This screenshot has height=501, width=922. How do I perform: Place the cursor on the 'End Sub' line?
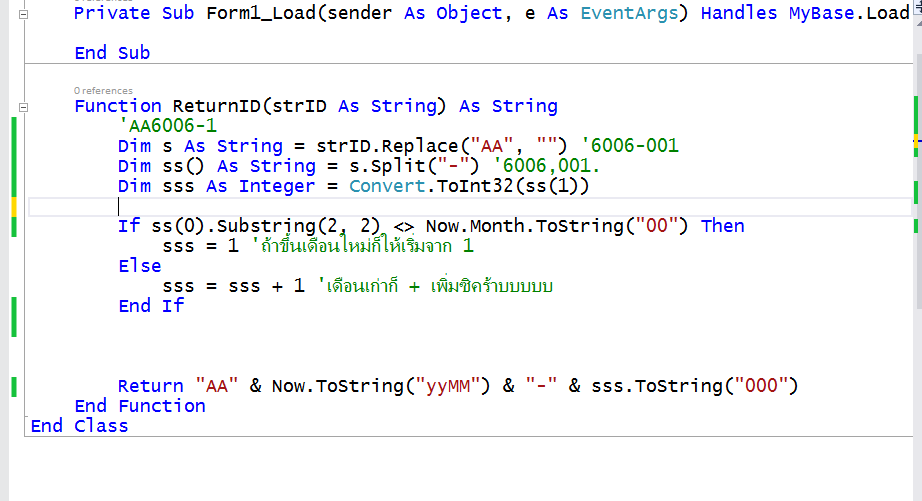[112, 53]
